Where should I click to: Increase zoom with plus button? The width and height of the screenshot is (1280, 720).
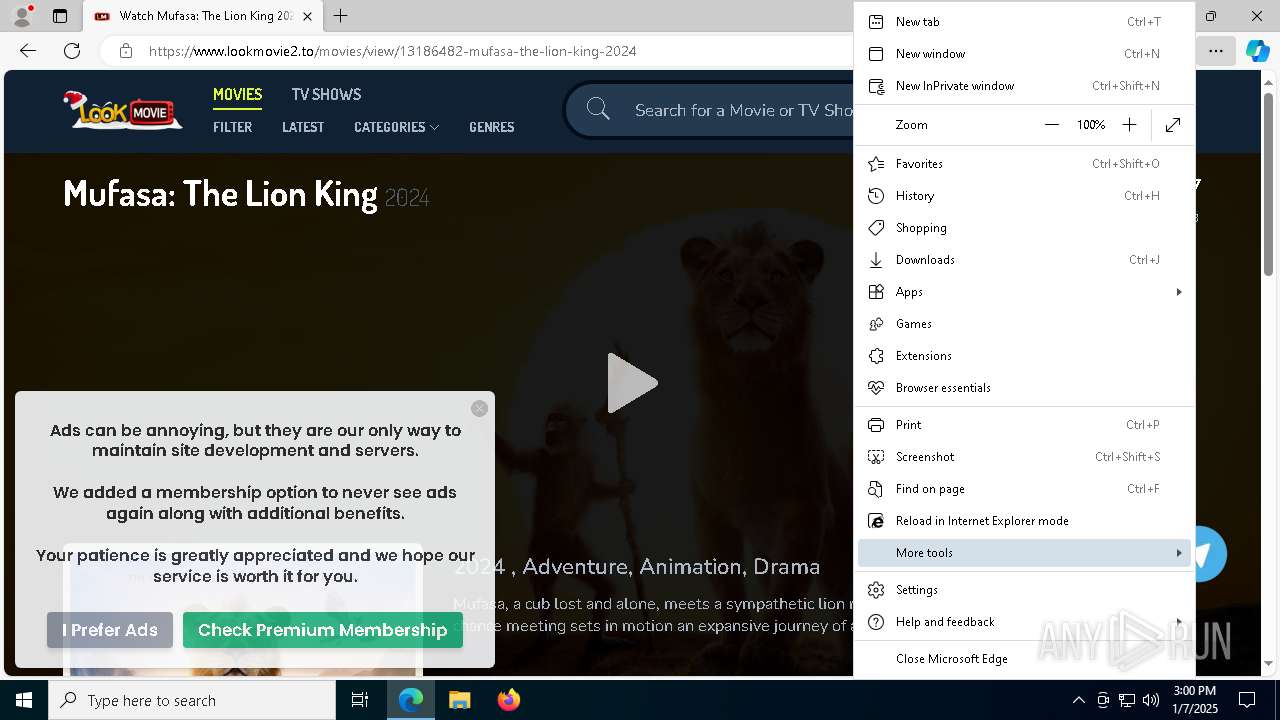(1129, 125)
